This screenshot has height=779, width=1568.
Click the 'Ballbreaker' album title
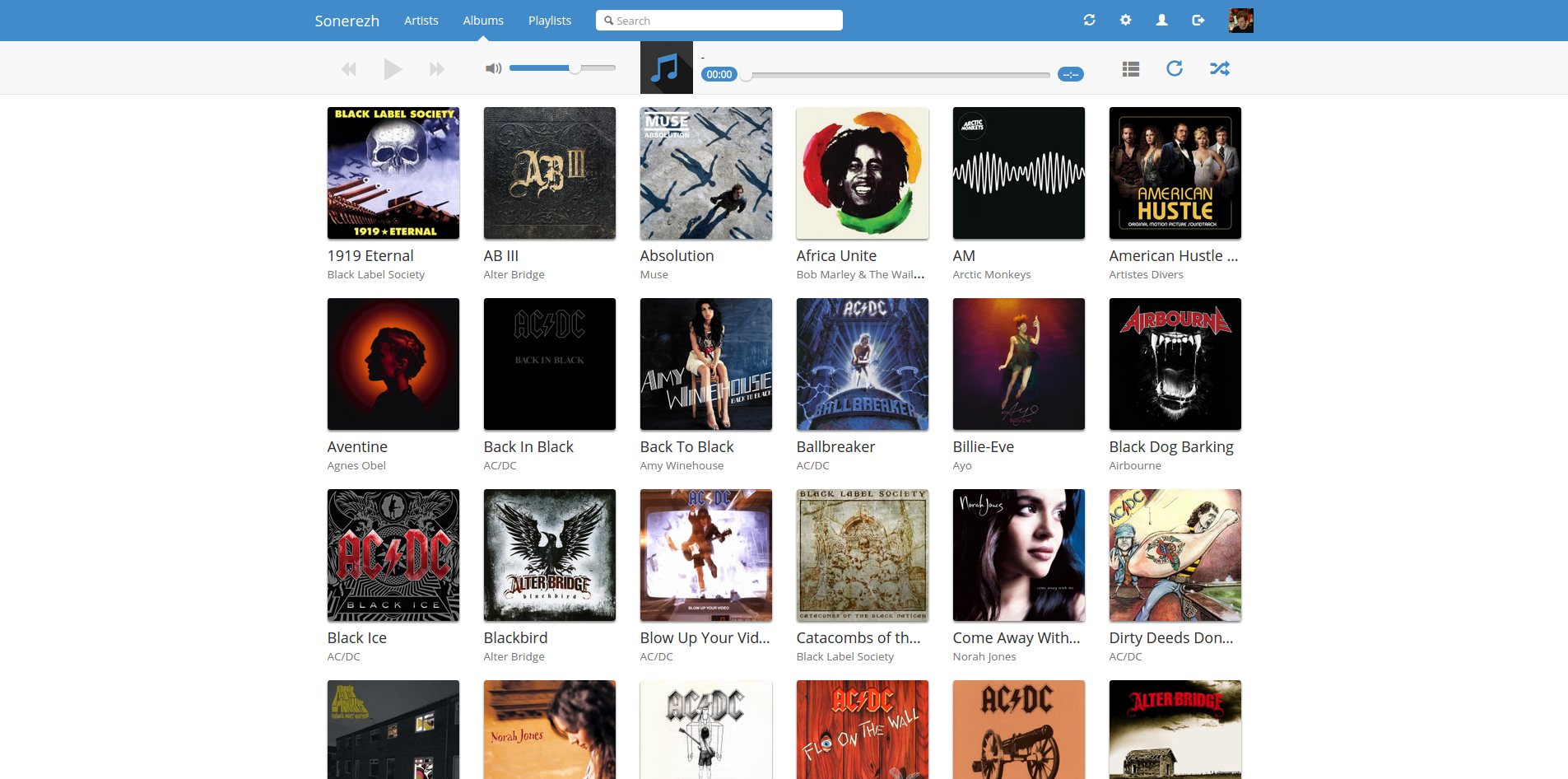[835, 447]
